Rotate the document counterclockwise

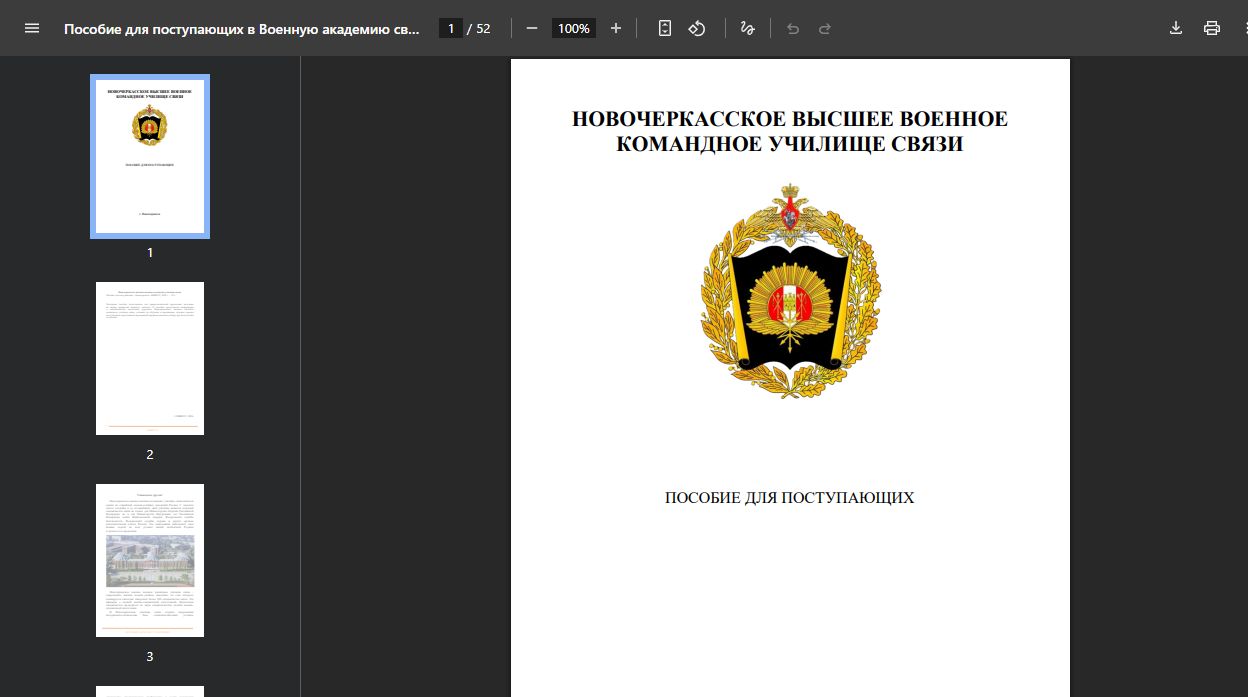[x=697, y=28]
